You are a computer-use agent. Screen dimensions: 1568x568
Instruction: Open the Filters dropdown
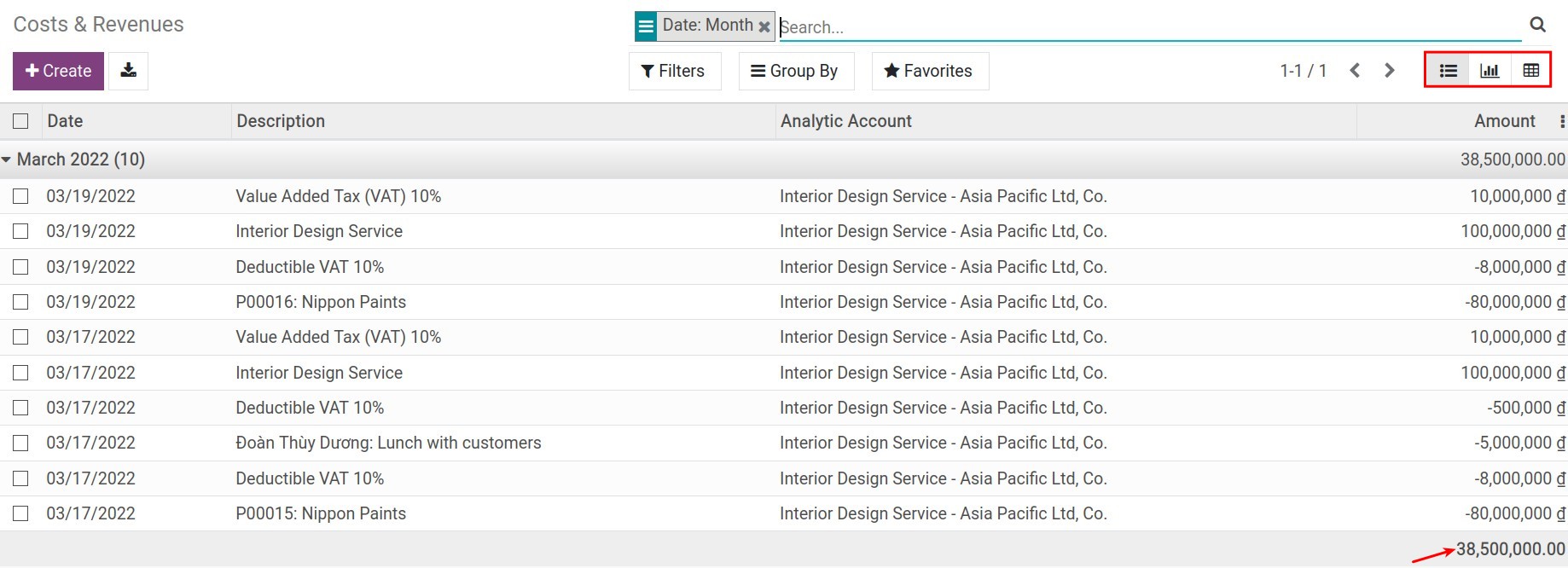tap(673, 71)
